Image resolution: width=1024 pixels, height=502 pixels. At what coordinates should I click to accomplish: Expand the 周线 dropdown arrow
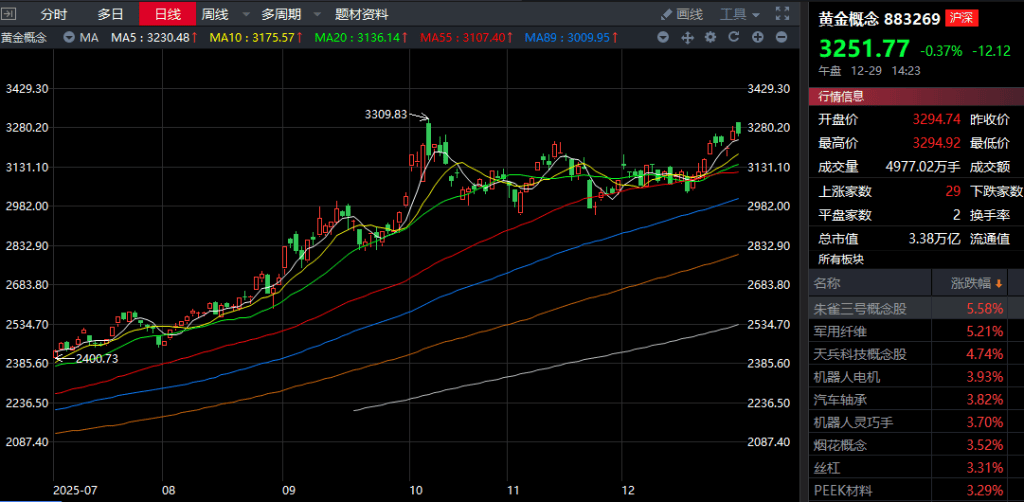(244, 15)
